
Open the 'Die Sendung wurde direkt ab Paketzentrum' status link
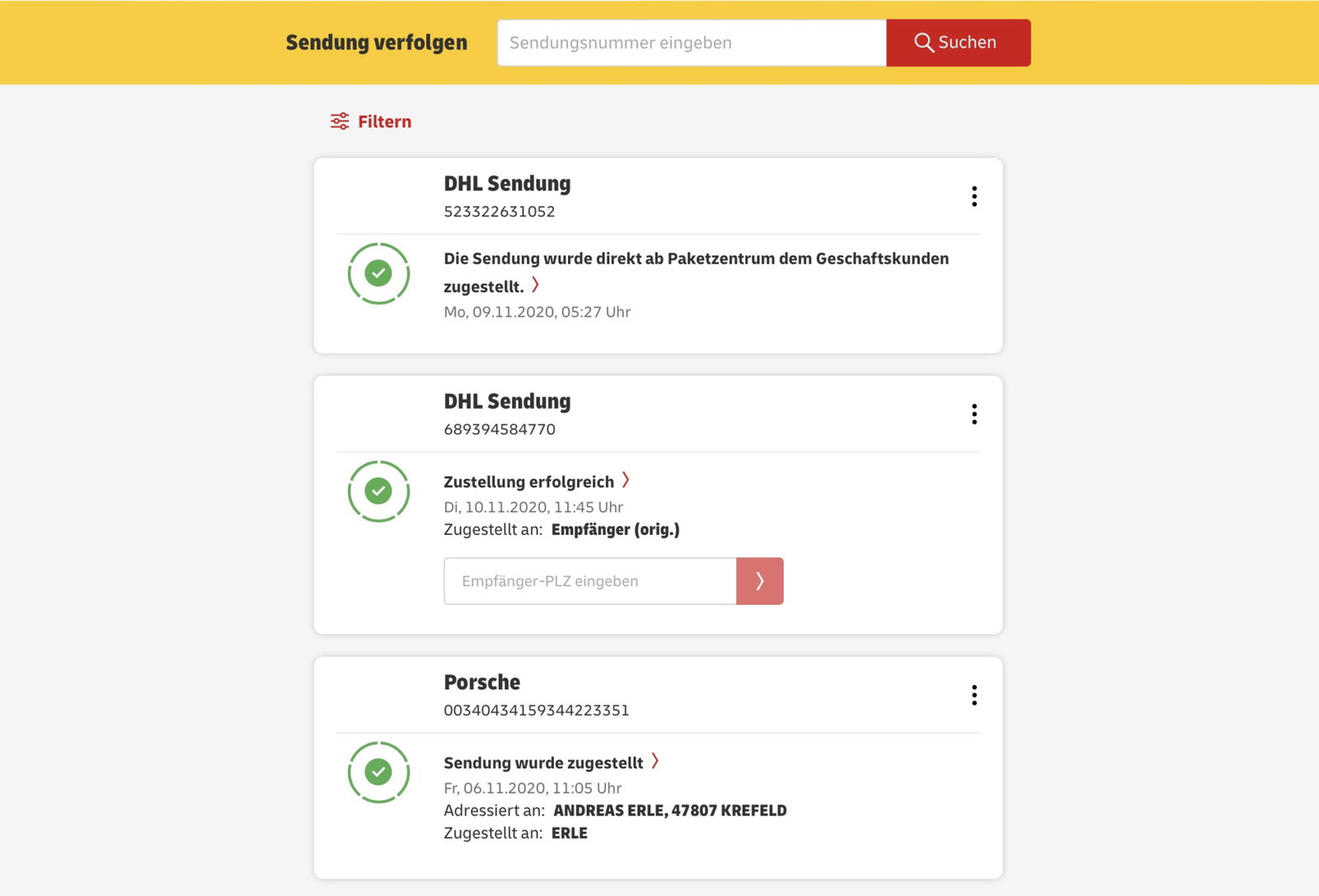(696, 272)
